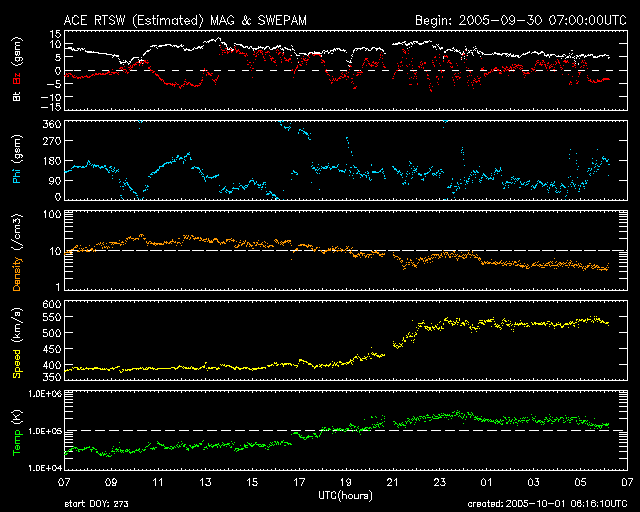The height and width of the screenshot is (512, 640).
Task: Click the 600 tick on the Speed axis
Action: 52,304
